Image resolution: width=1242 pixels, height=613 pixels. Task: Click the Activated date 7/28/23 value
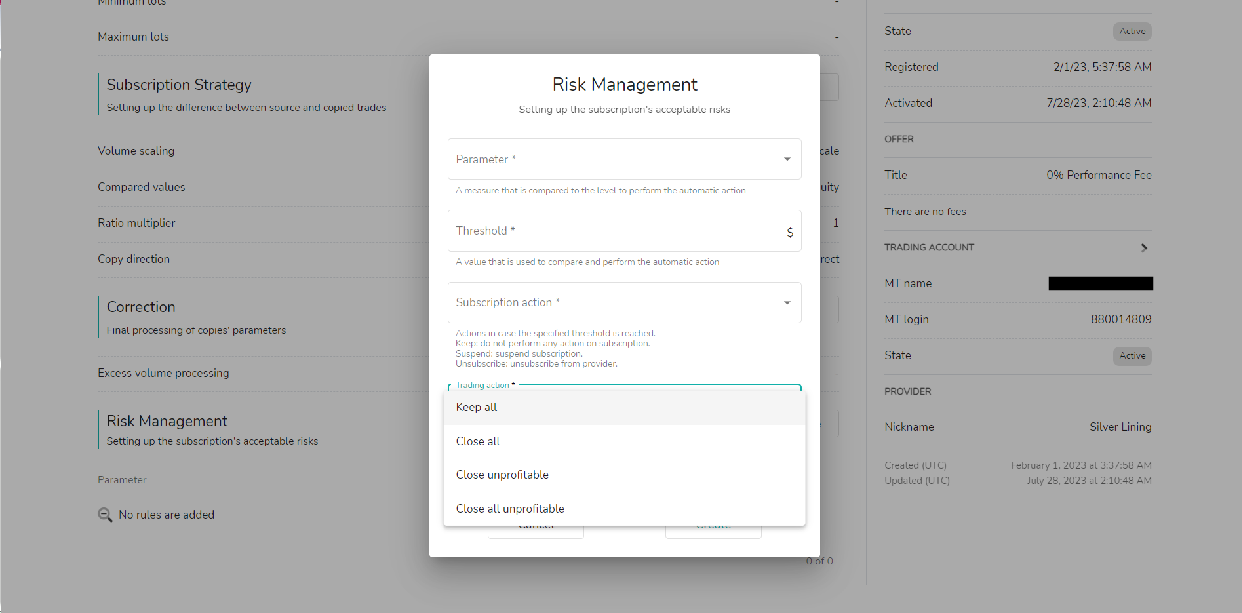pyautogui.click(x=1099, y=103)
